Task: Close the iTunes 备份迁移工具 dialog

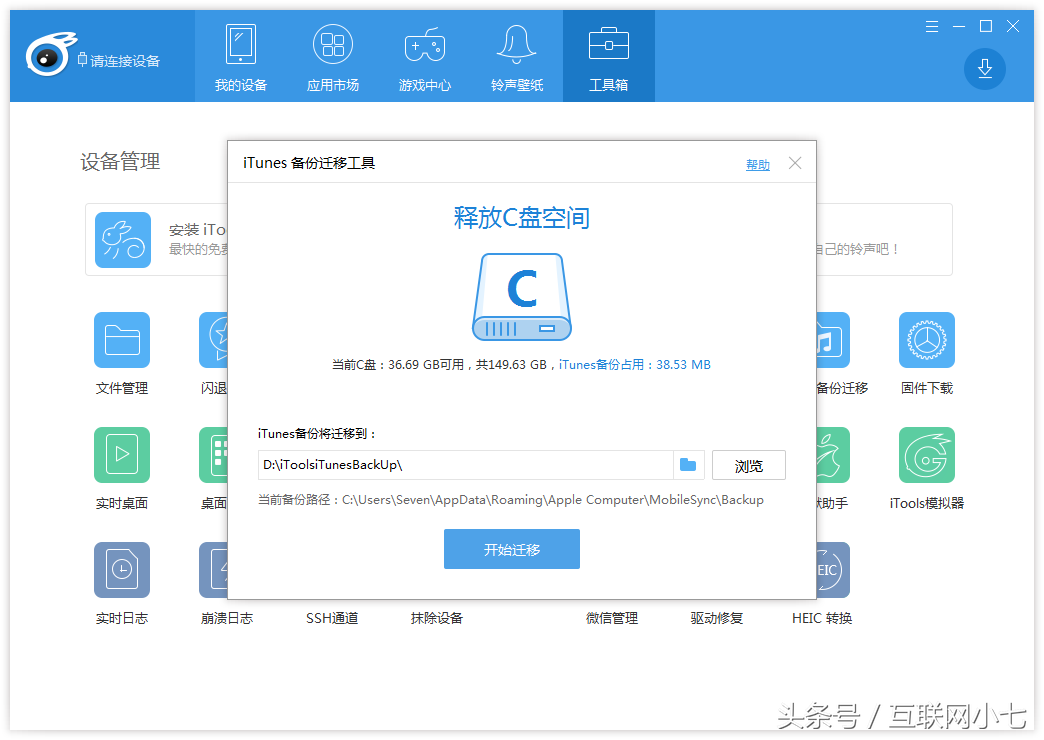Action: (795, 163)
